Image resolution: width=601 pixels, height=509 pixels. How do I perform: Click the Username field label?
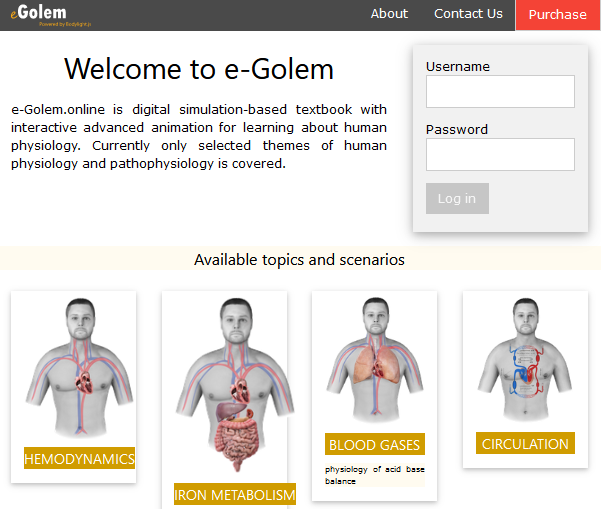458,67
